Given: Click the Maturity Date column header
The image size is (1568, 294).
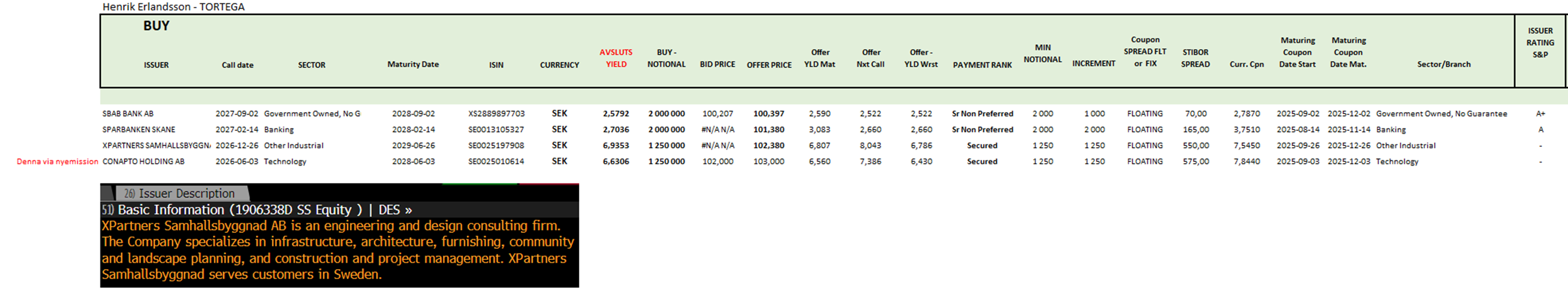Looking at the screenshot, I should [413, 65].
